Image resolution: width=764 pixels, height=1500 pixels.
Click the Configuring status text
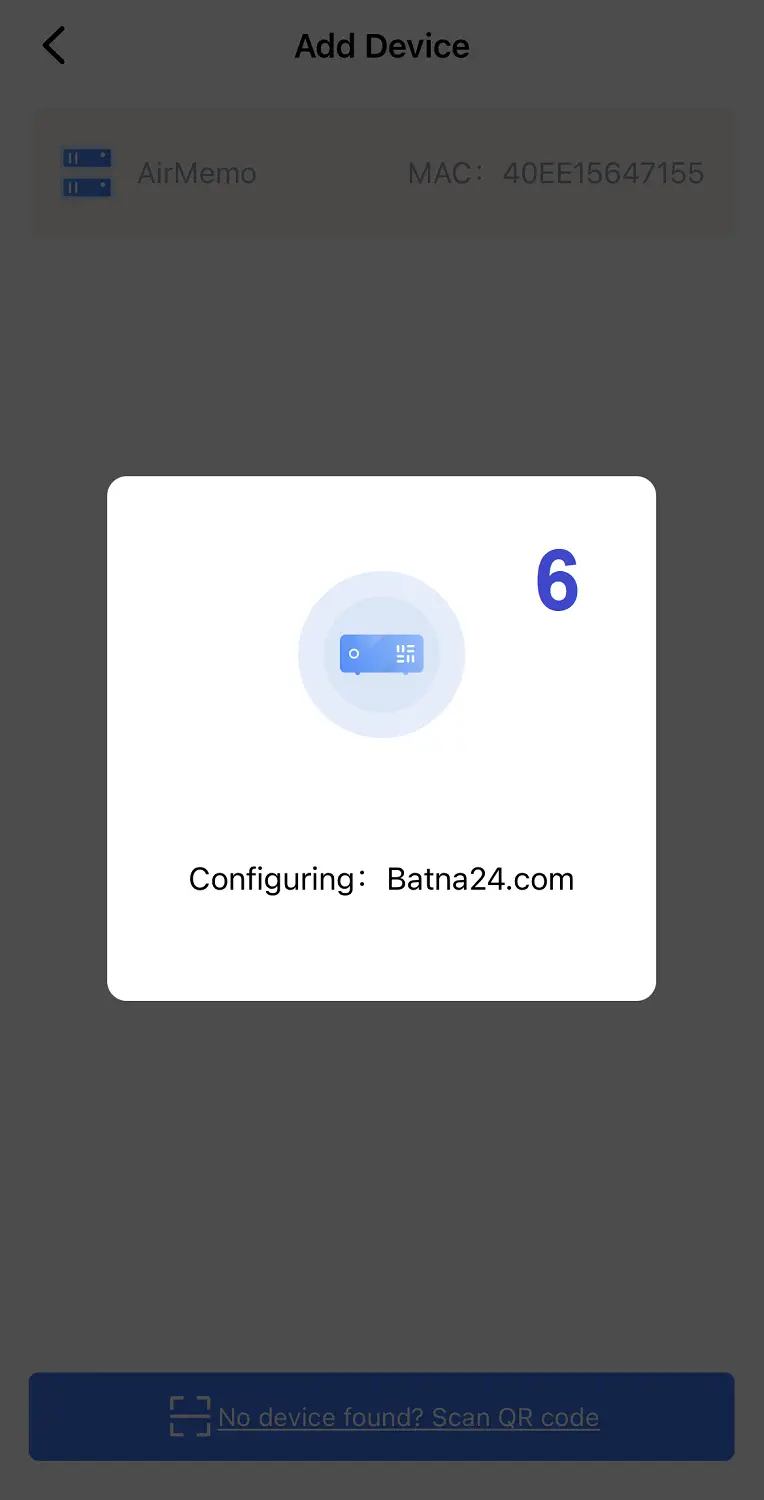(x=272, y=879)
